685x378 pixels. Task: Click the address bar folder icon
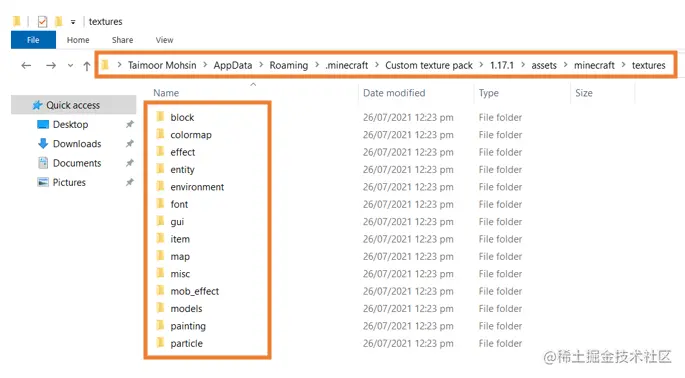click(x=105, y=65)
